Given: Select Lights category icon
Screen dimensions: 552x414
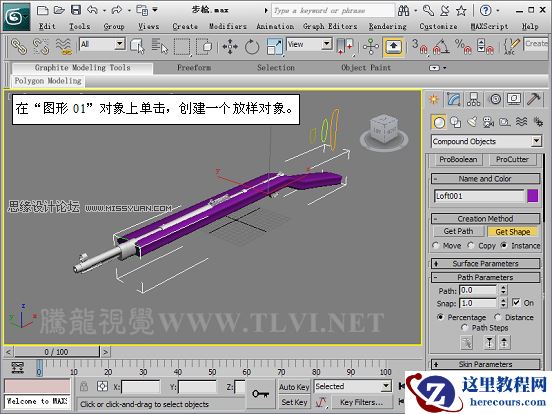Looking at the screenshot, I should (472, 122).
